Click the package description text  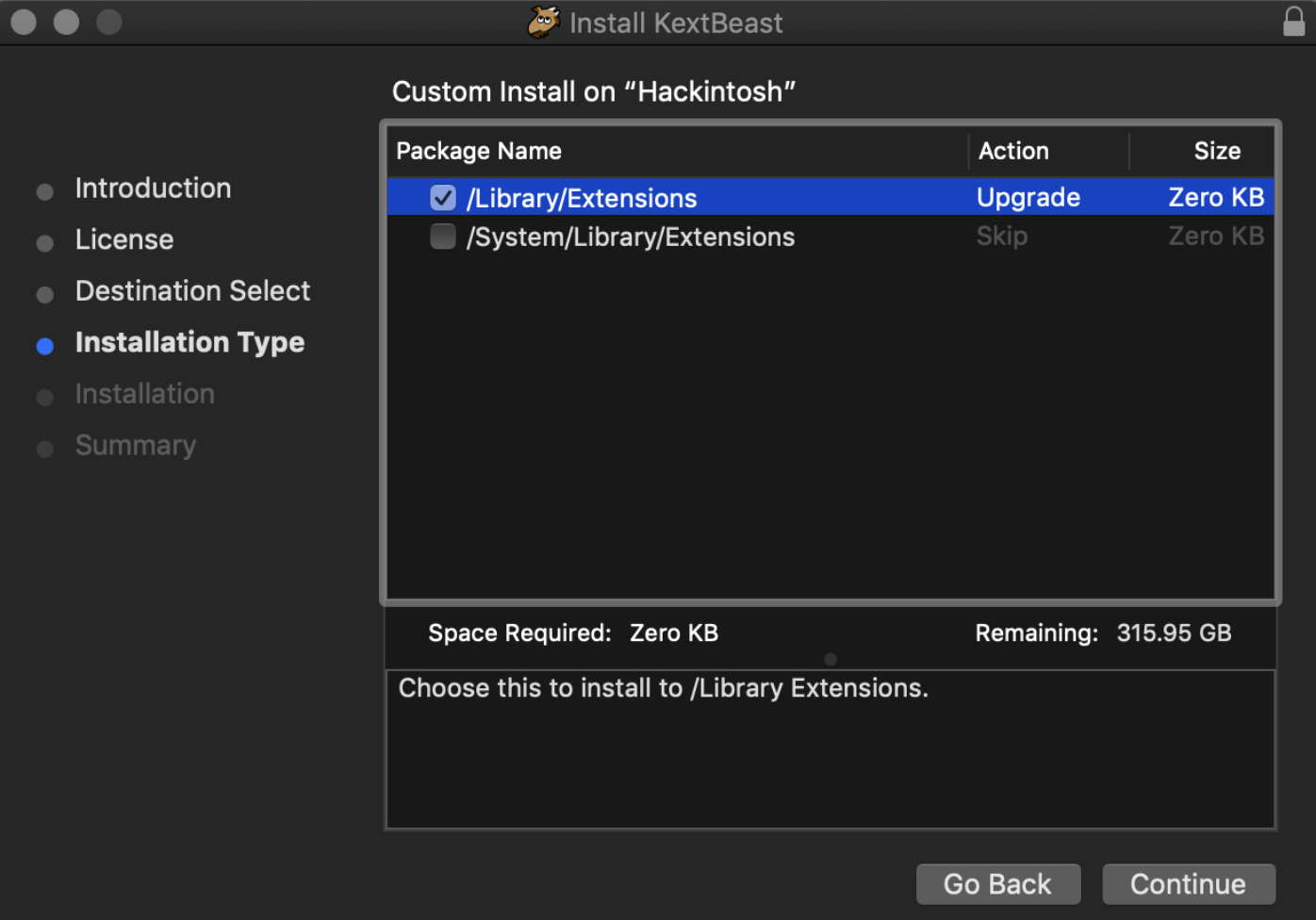(x=664, y=688)
